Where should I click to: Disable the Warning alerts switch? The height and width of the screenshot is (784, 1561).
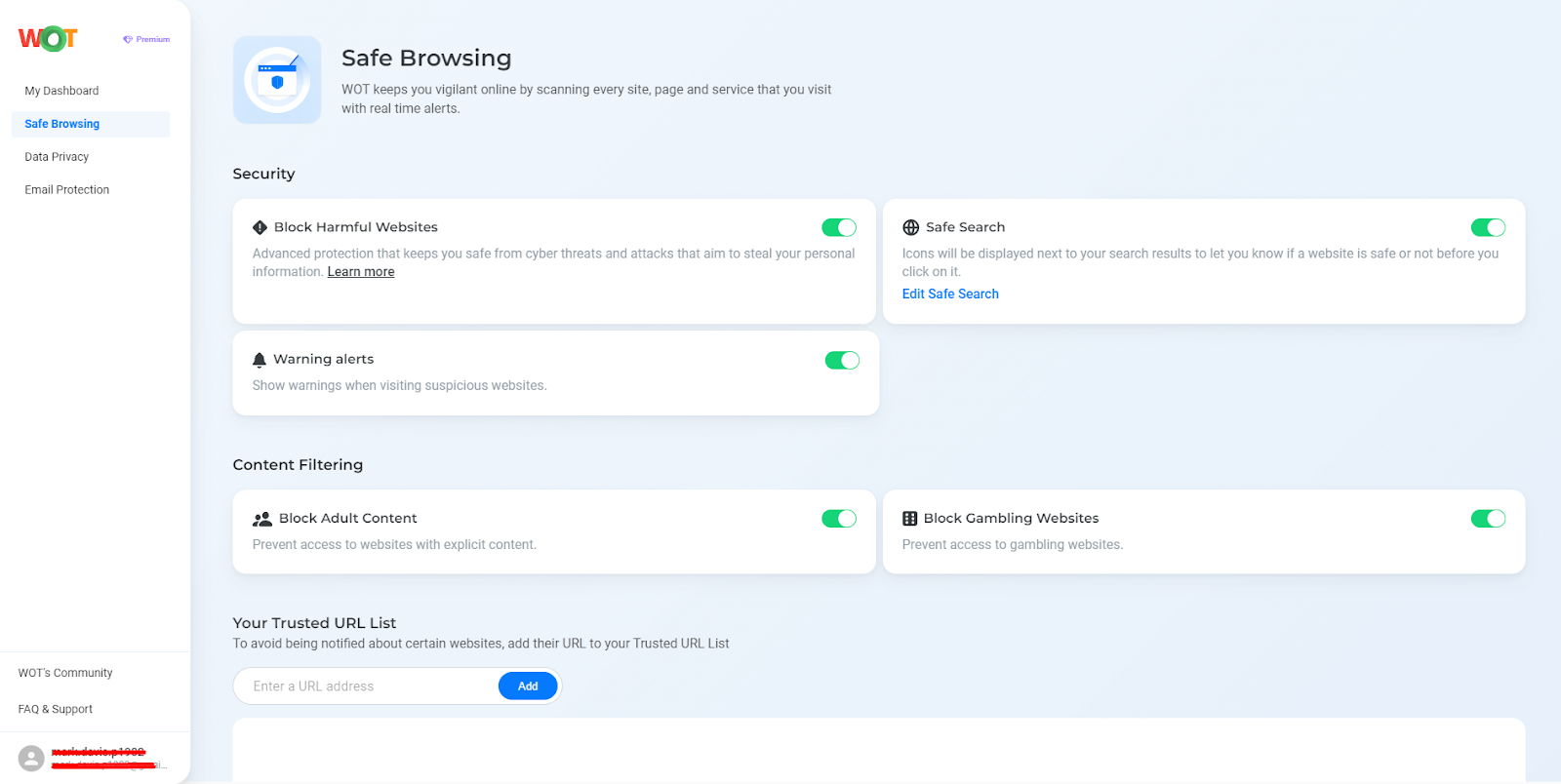click(x=842, y=360)
